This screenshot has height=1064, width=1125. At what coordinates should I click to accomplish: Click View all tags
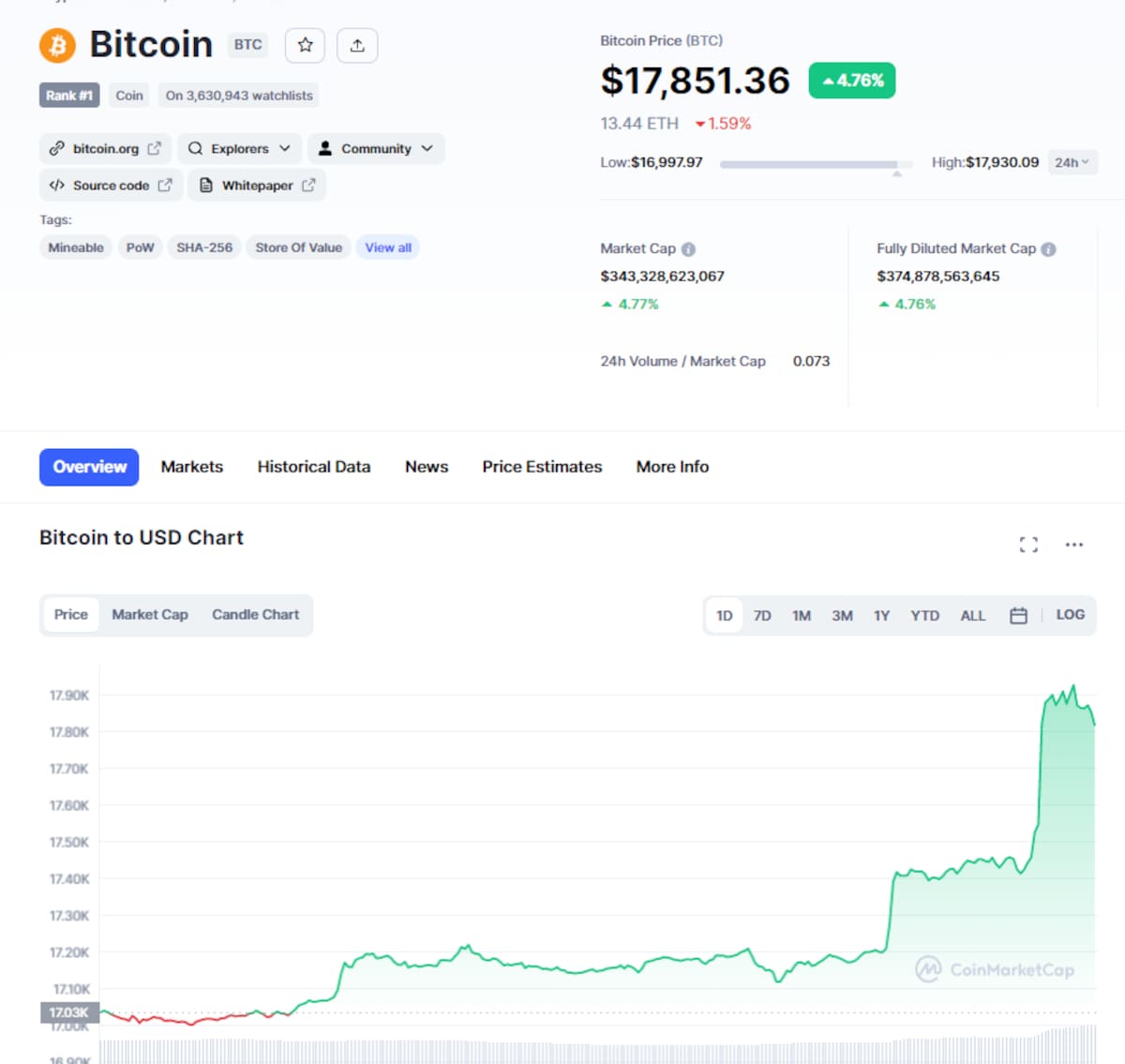(388, 247)
